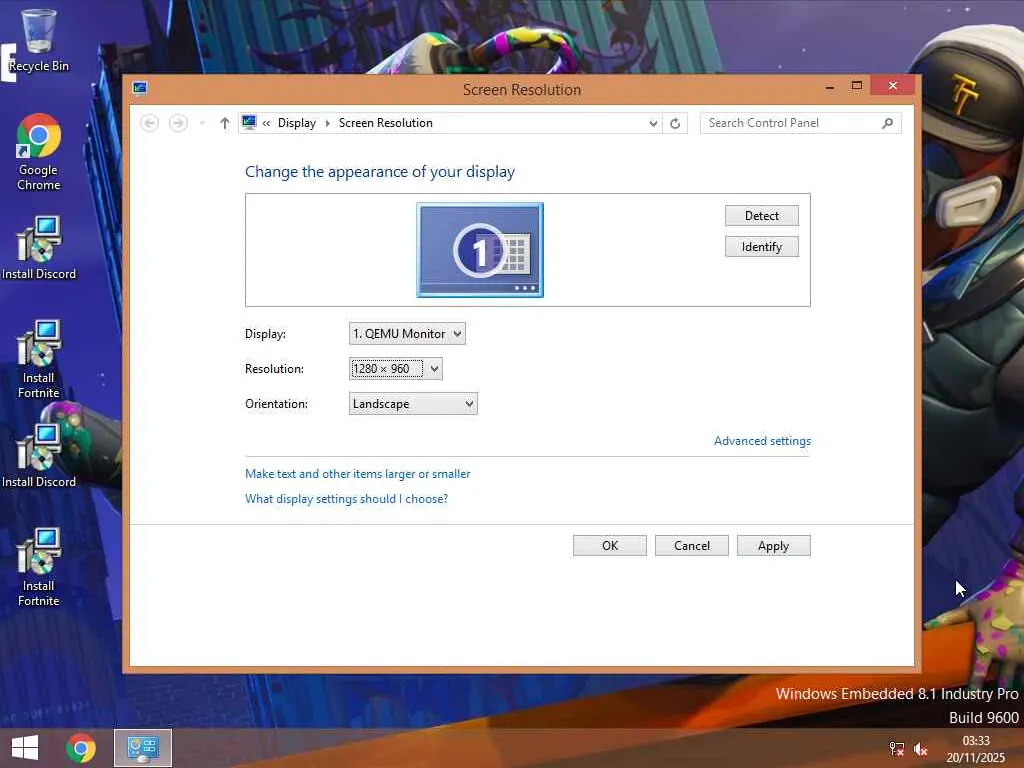Open Make text and other items larger link
Image resolution: width=1024 pixels, height=768 pixels.
358,473
